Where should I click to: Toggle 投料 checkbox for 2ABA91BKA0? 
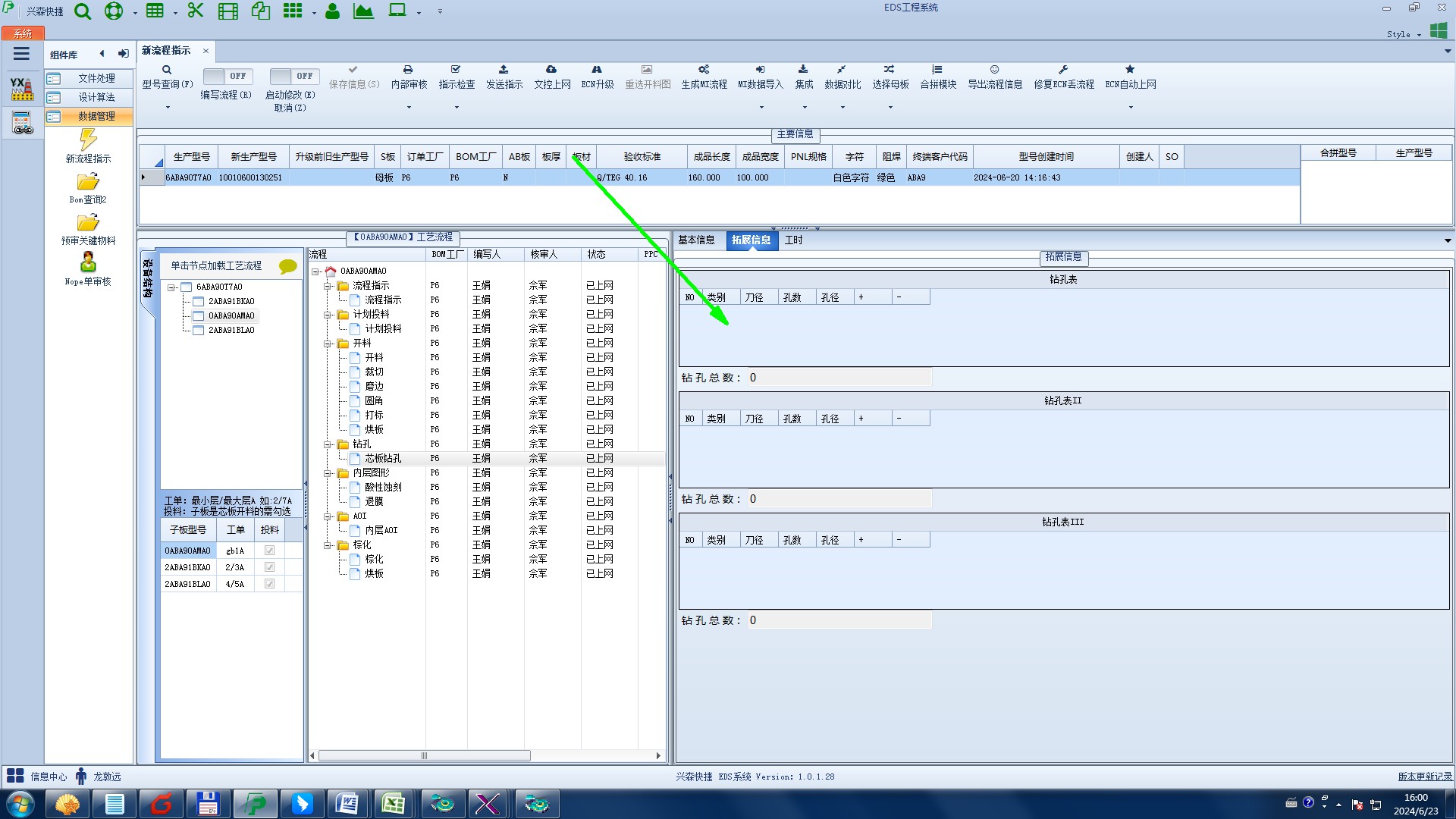click(269, 567)
